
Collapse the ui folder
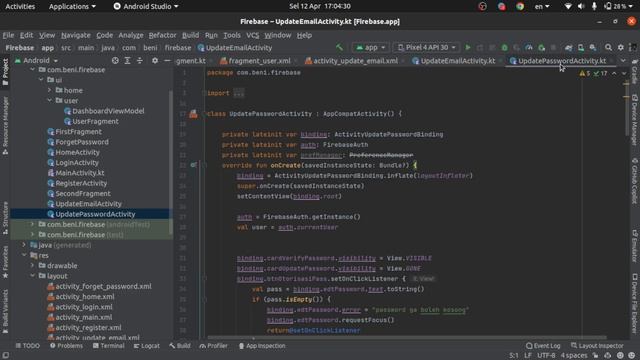pos(41,80)
